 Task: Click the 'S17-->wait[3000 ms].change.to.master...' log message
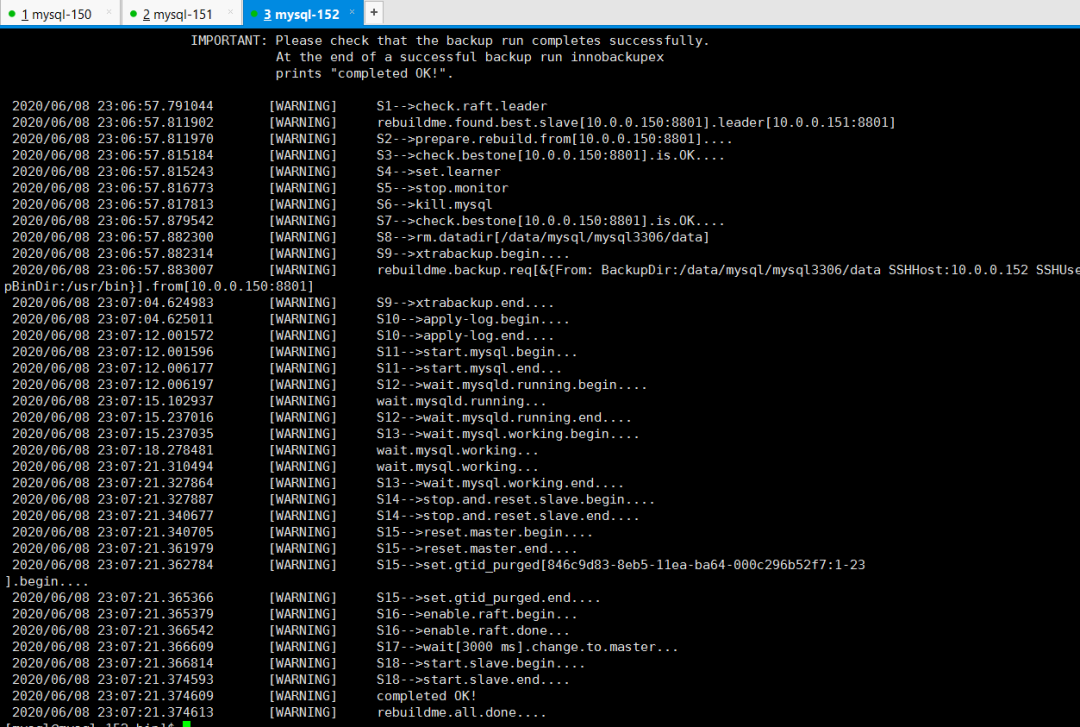coord(527,647)
